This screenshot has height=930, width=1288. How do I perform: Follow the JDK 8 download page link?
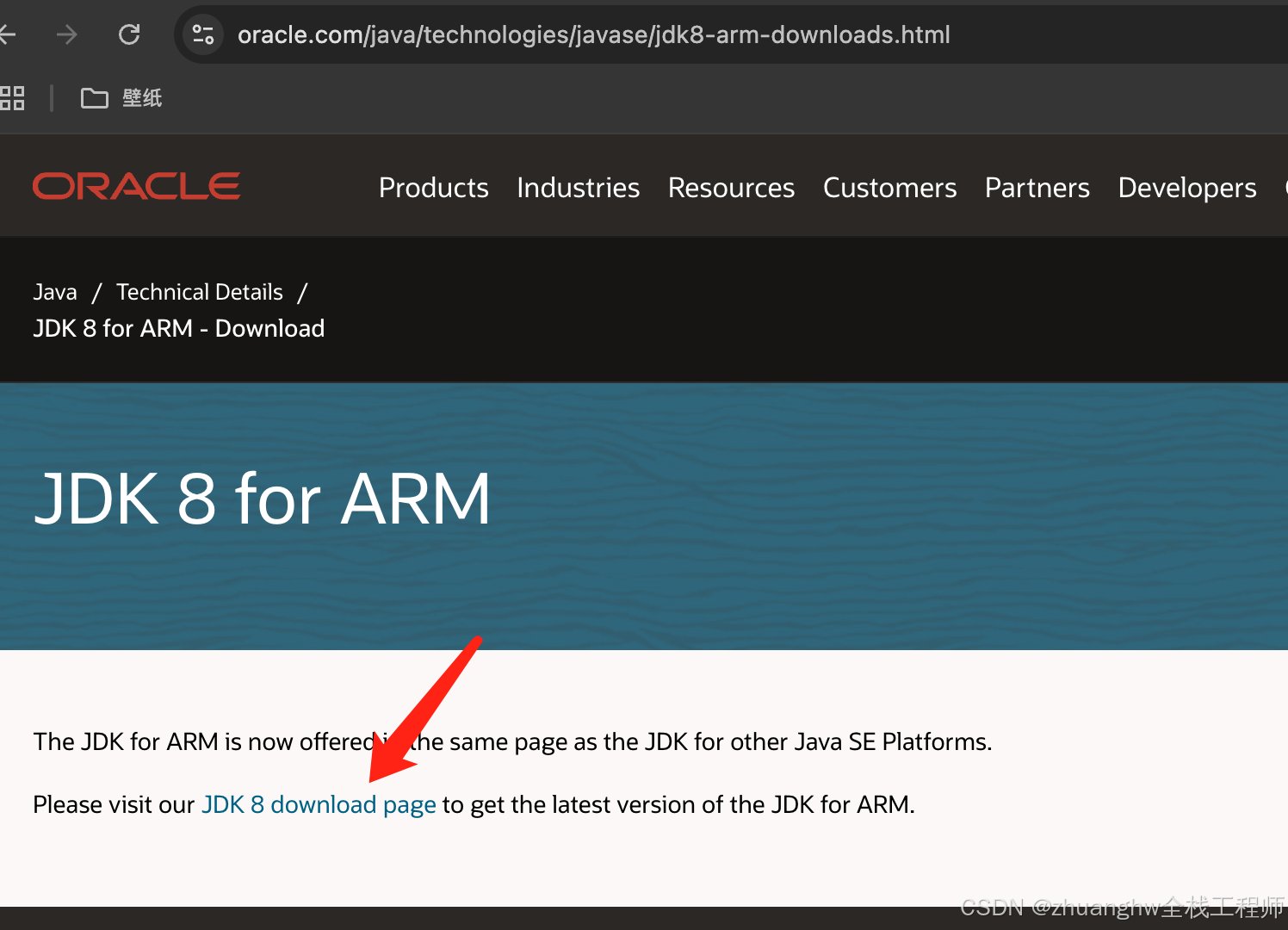click(x=319, y=804)
